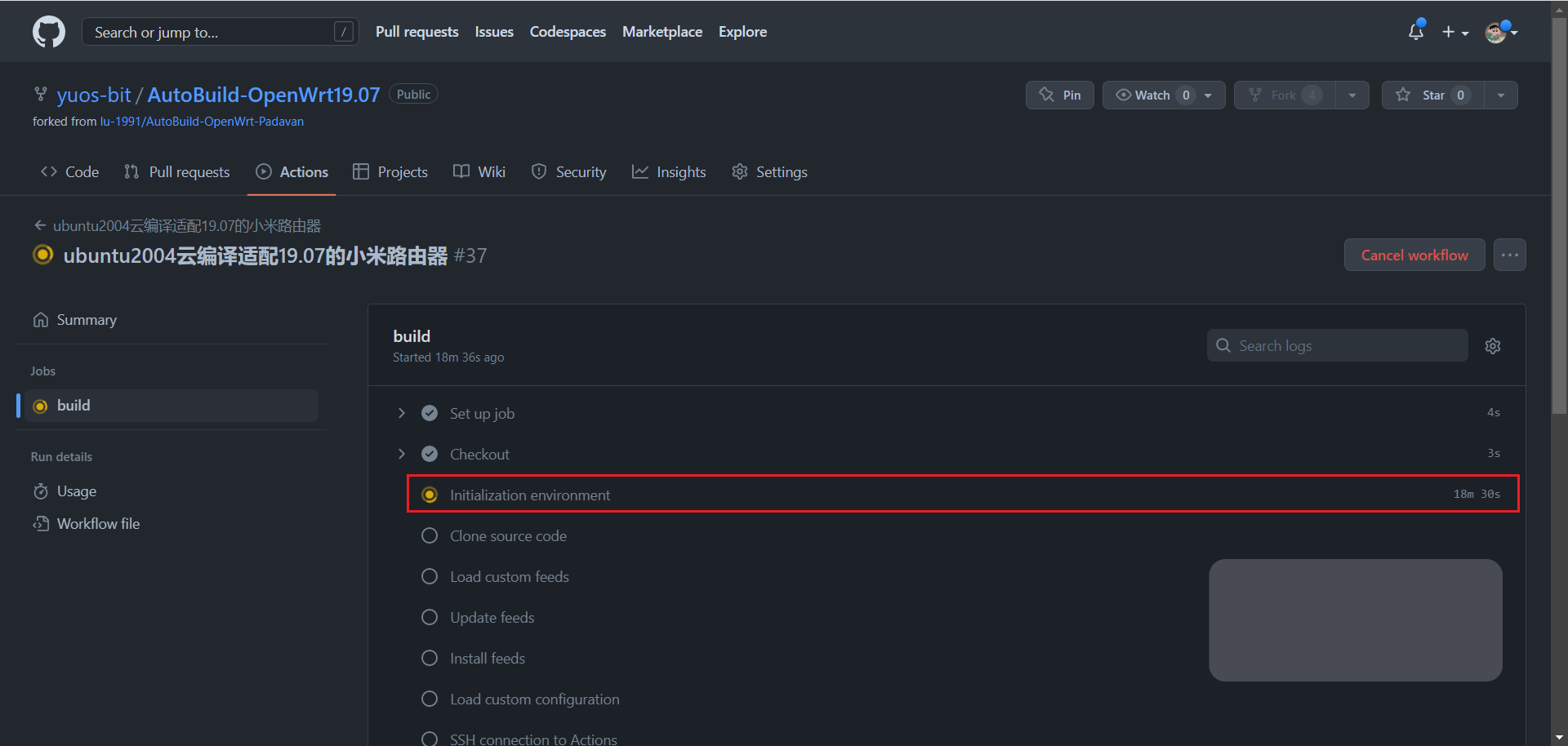Go back via the workflow breadcrumb link
This screenshot has height=746, width=1568.
click(177, 226)
